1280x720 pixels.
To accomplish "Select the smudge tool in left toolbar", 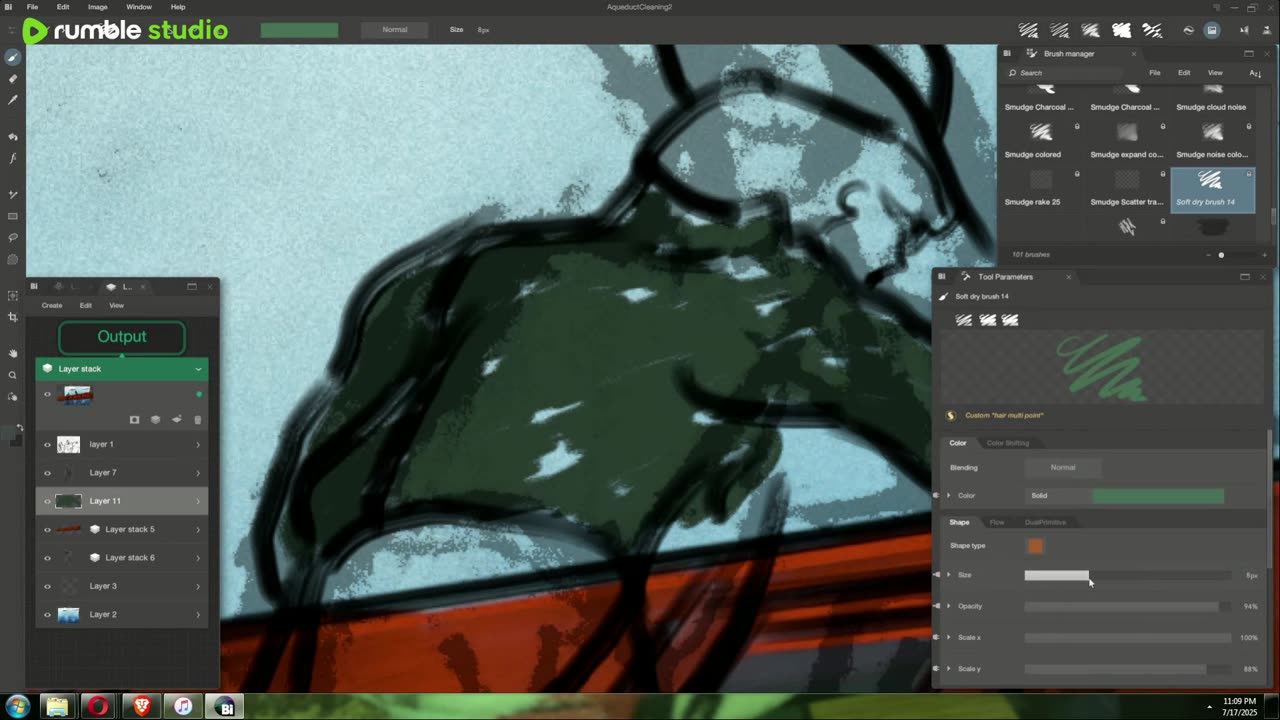I will [13, 136].
